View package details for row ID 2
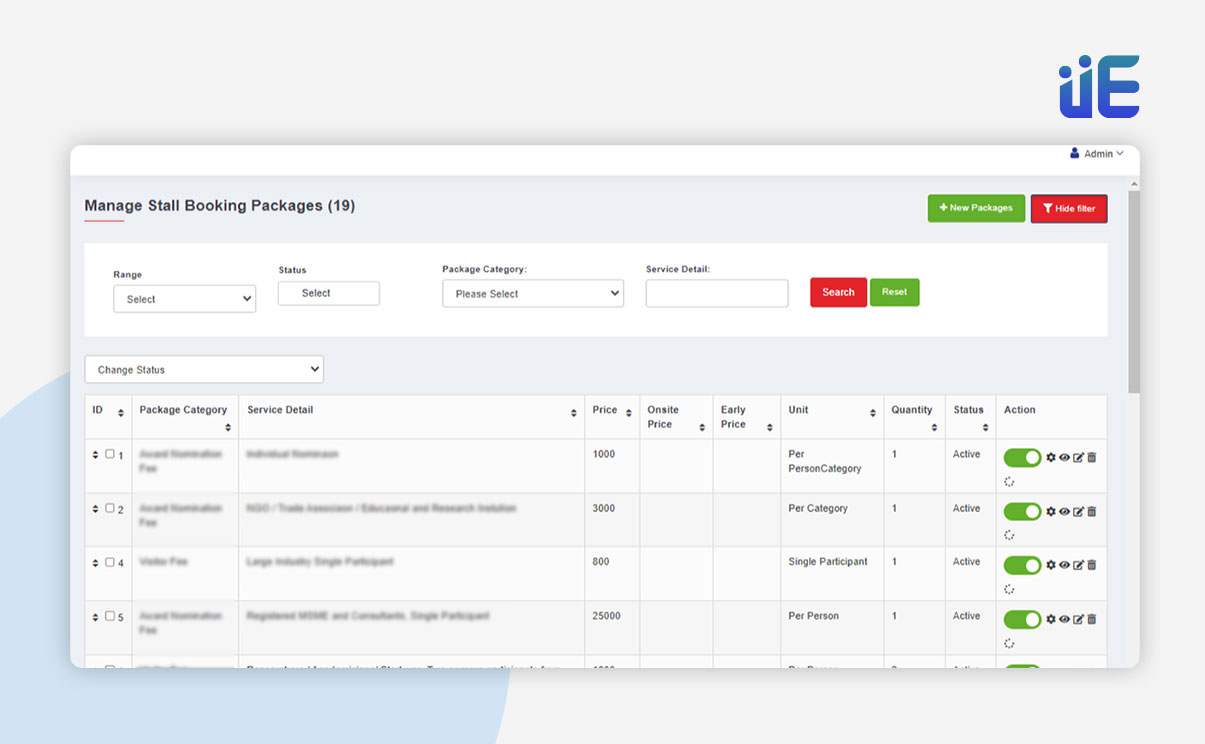This screenshot has height=744, width=1205. [x=1064, y=511]
